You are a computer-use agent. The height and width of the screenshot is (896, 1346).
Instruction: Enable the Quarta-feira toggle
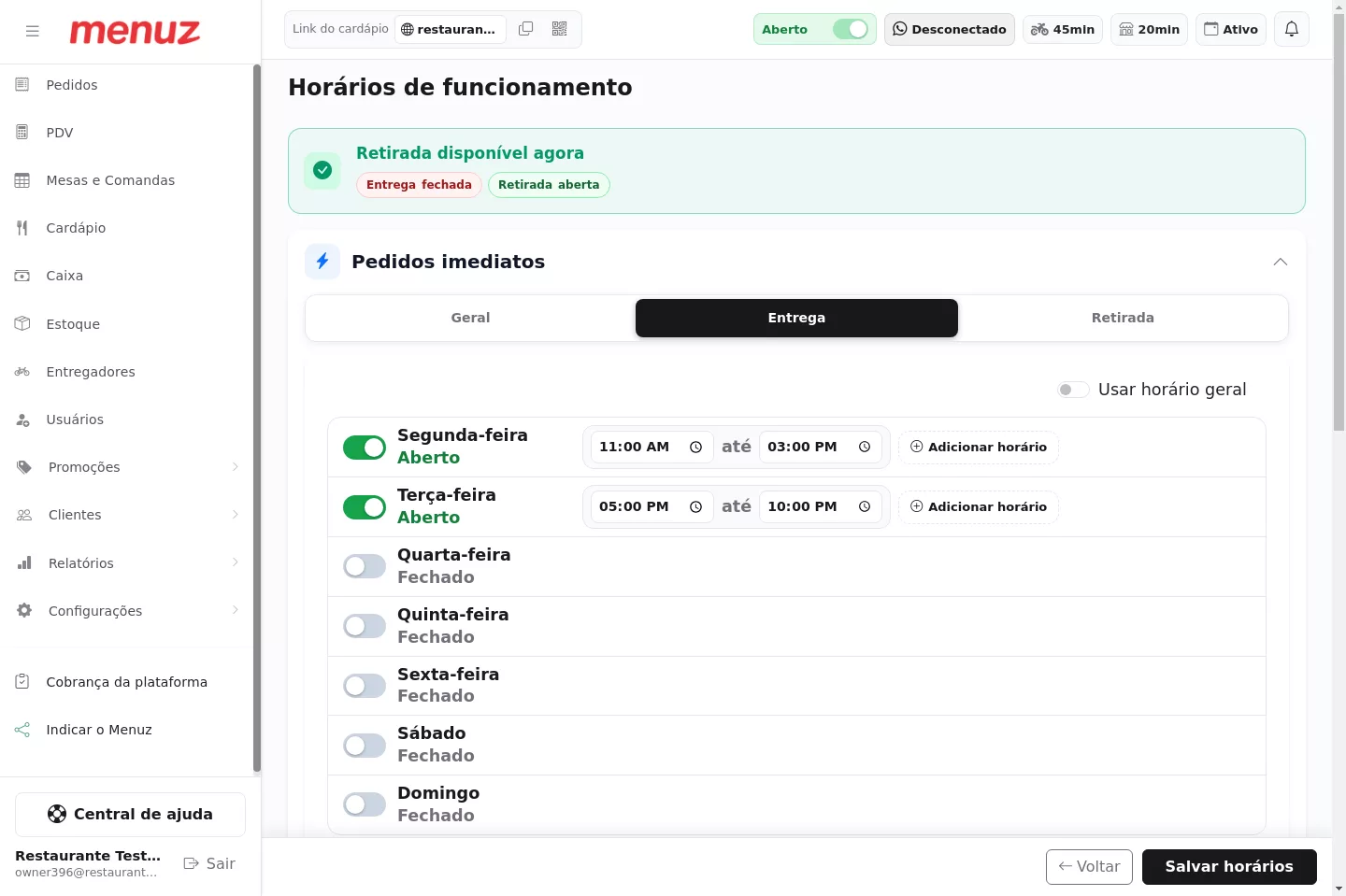[x=365, y=566]
